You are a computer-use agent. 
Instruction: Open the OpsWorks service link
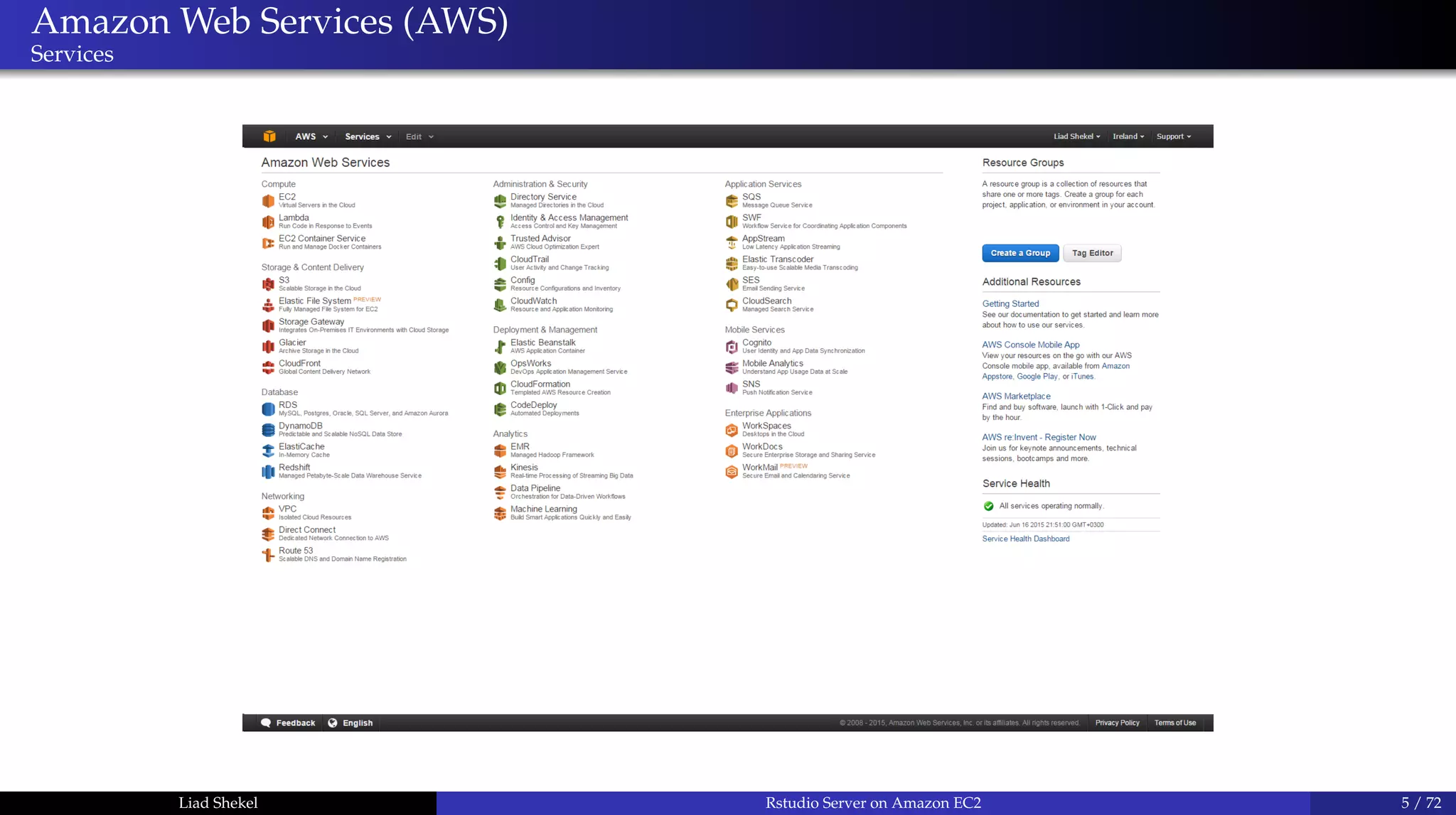click(530, 363)
